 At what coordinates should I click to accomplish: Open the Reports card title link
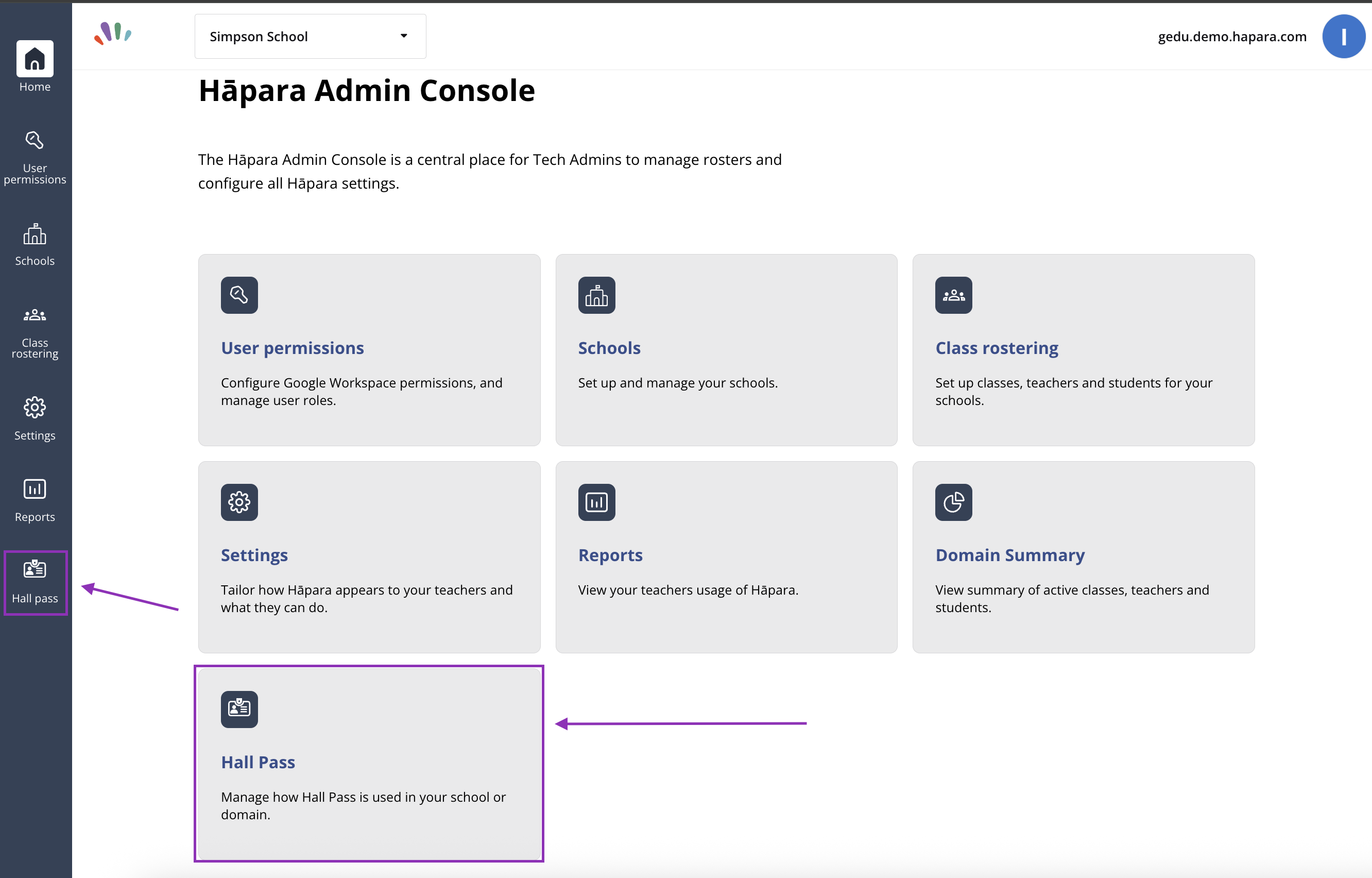point(610,555)
